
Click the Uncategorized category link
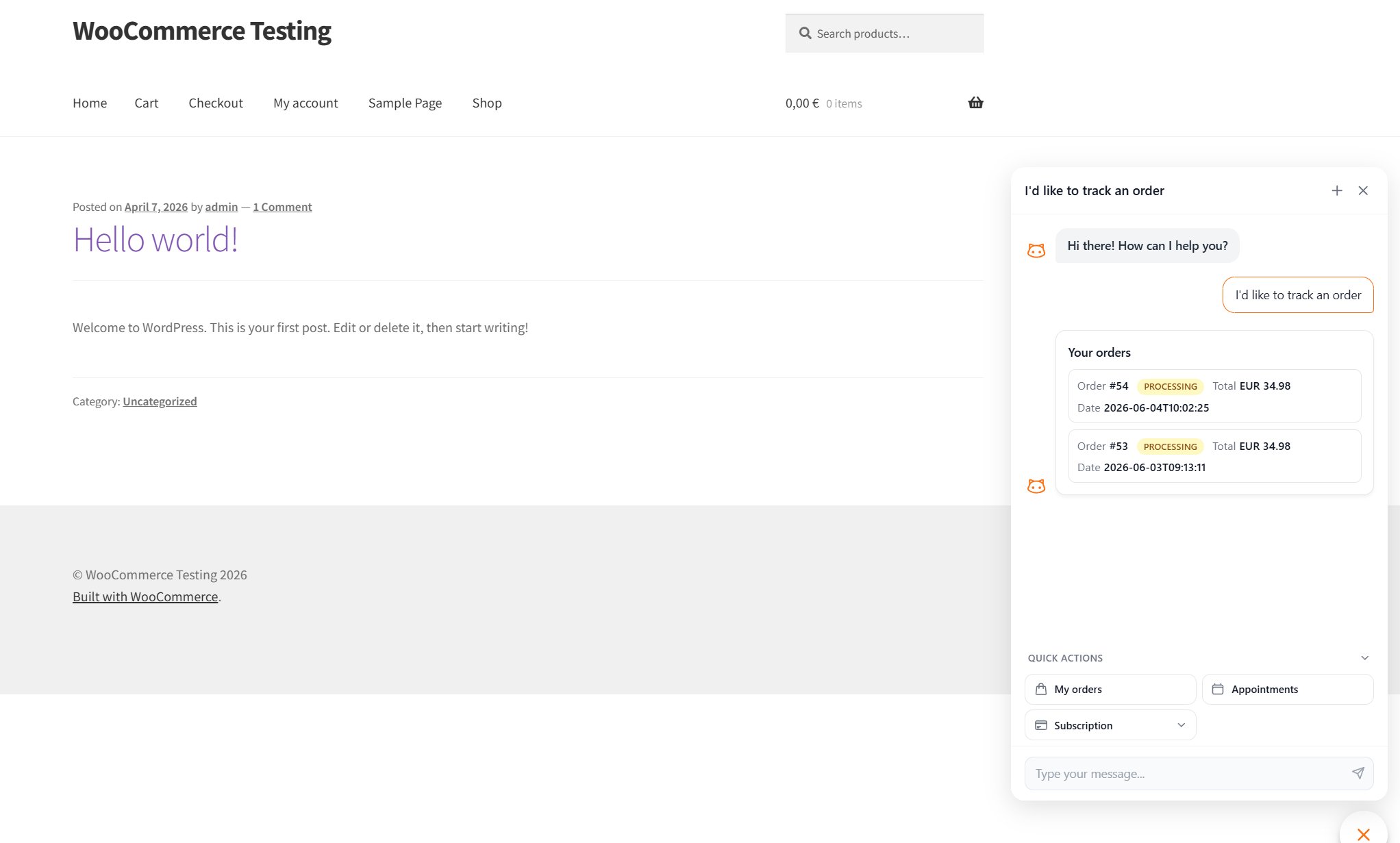point(160,401)
